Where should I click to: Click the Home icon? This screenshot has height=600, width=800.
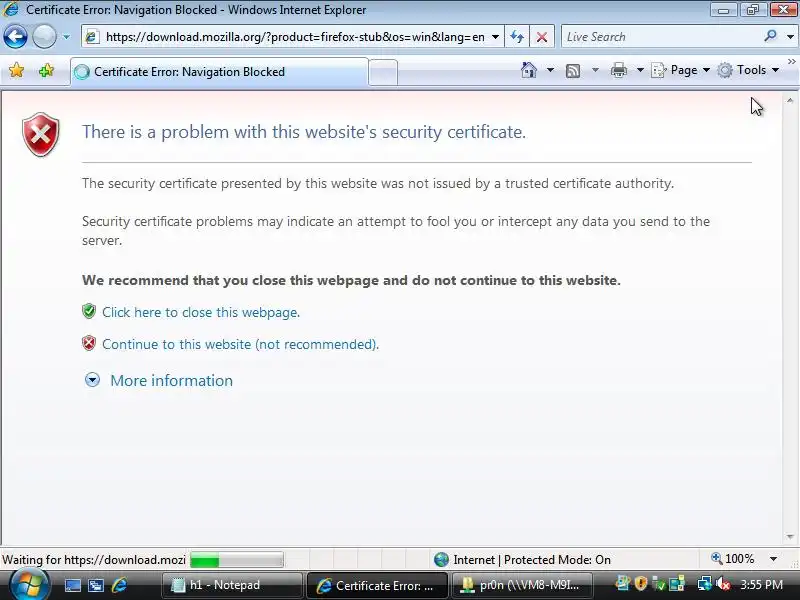(x=529, y=70)
